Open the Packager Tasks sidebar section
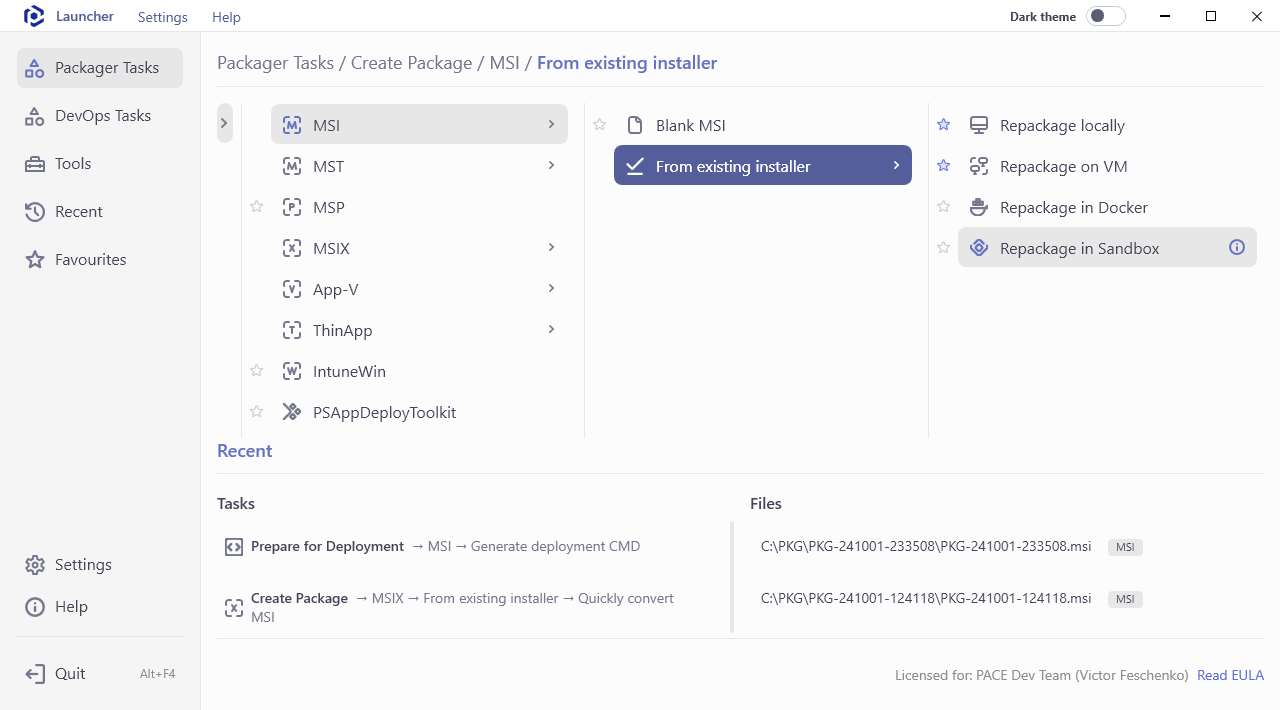 (x=100, y=68)
